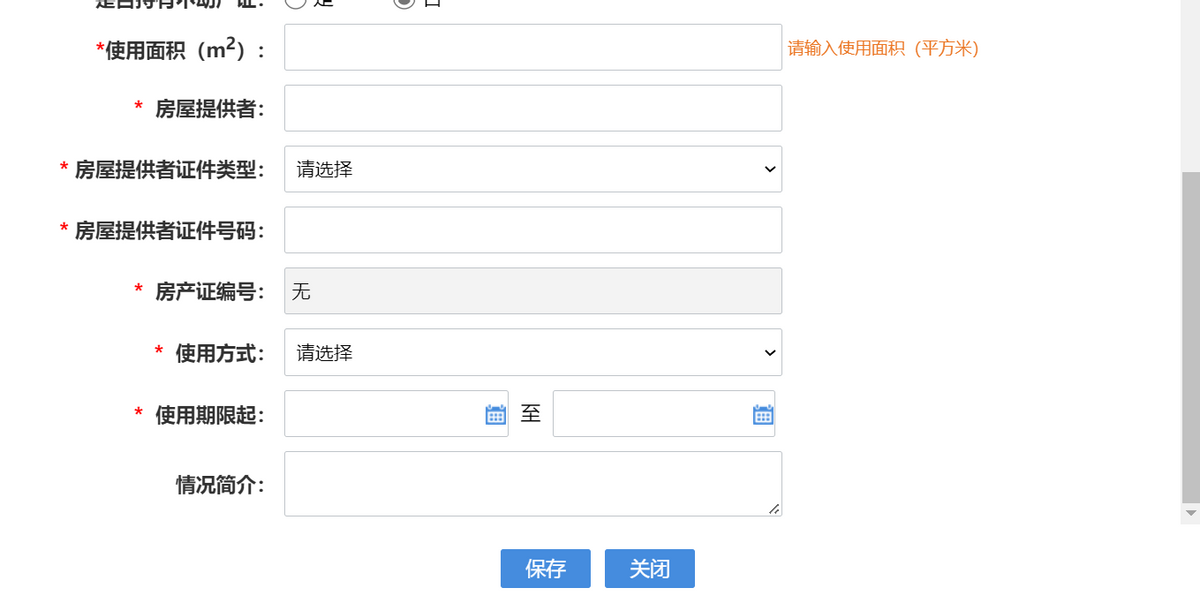Open the start date calendar picker
The width and height of the screenshot is (1200, 610).
tap(494, 413)
